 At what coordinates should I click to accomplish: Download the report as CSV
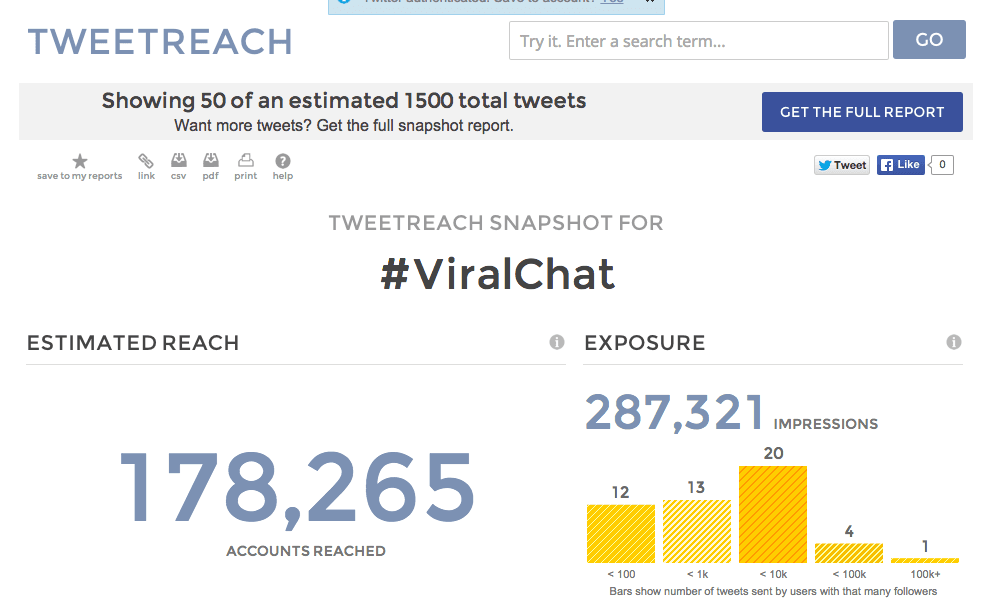coord(179,161)
